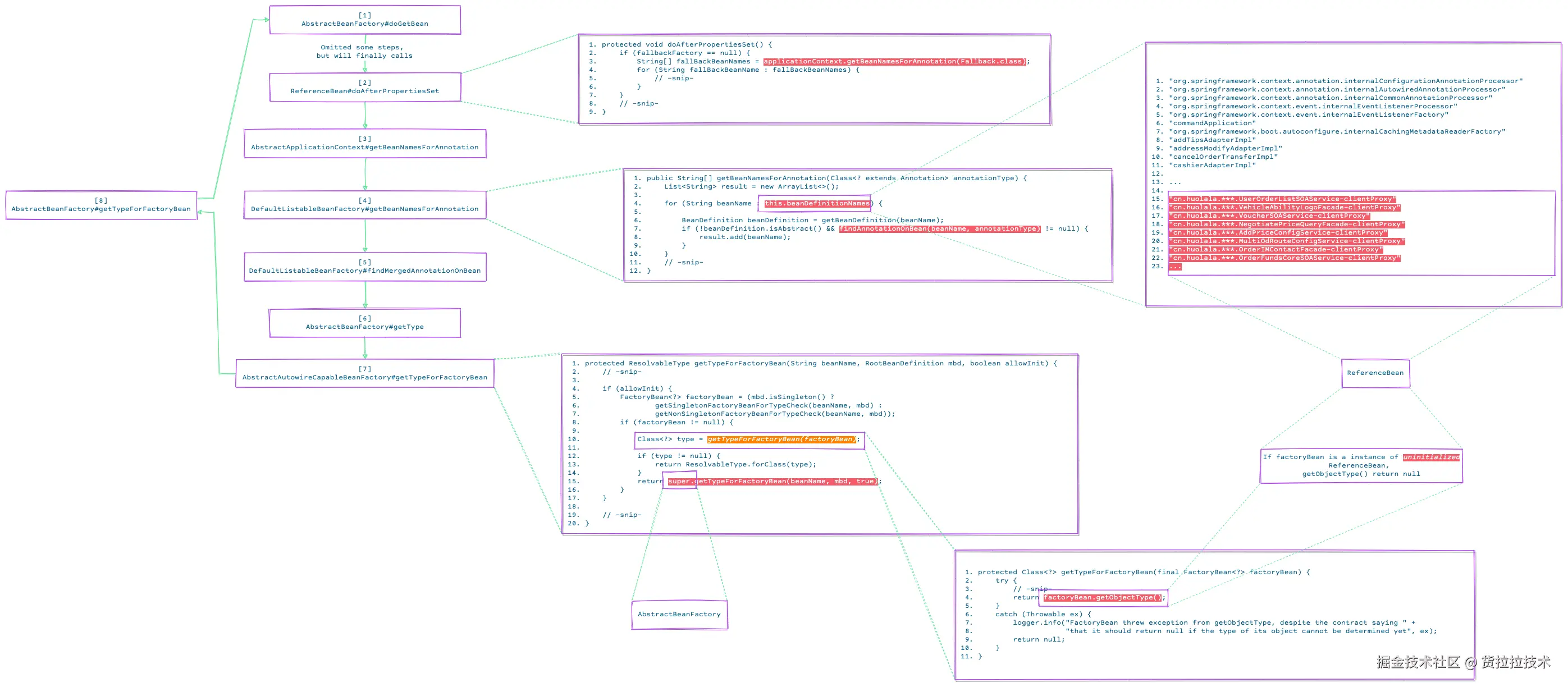Select node [8] AbstractBeanFactory#getTypeForFactoryBean
Viewport: 1568px width, 687px height.
tap(101, 205)
